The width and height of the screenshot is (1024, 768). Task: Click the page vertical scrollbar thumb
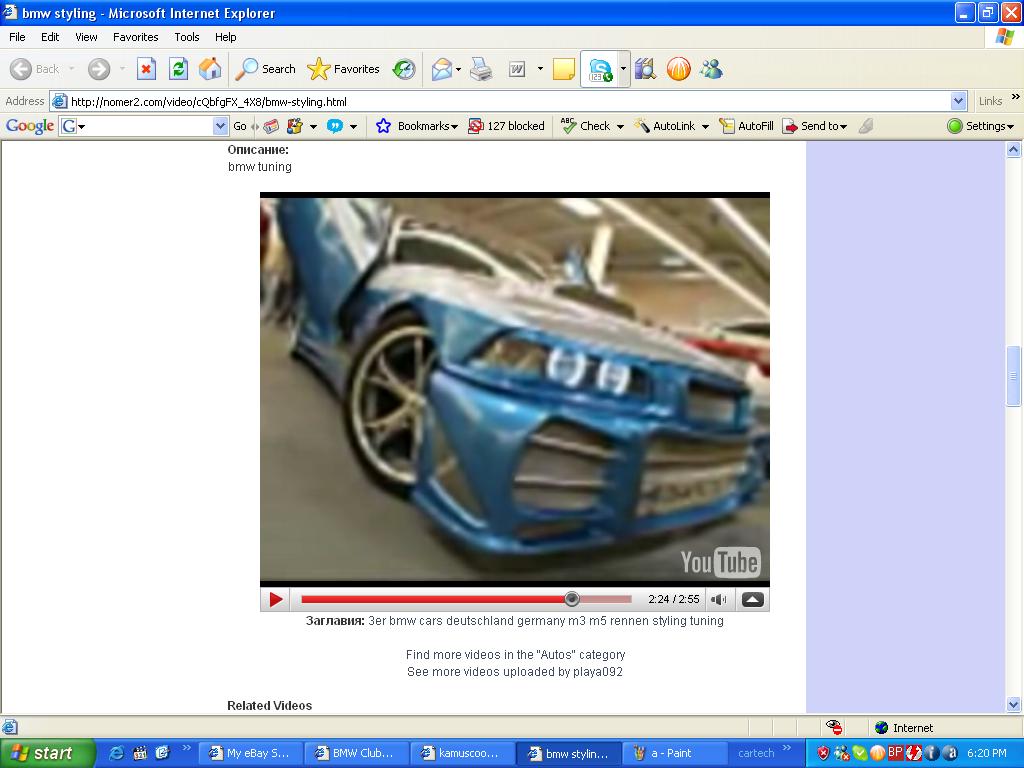1014,376
